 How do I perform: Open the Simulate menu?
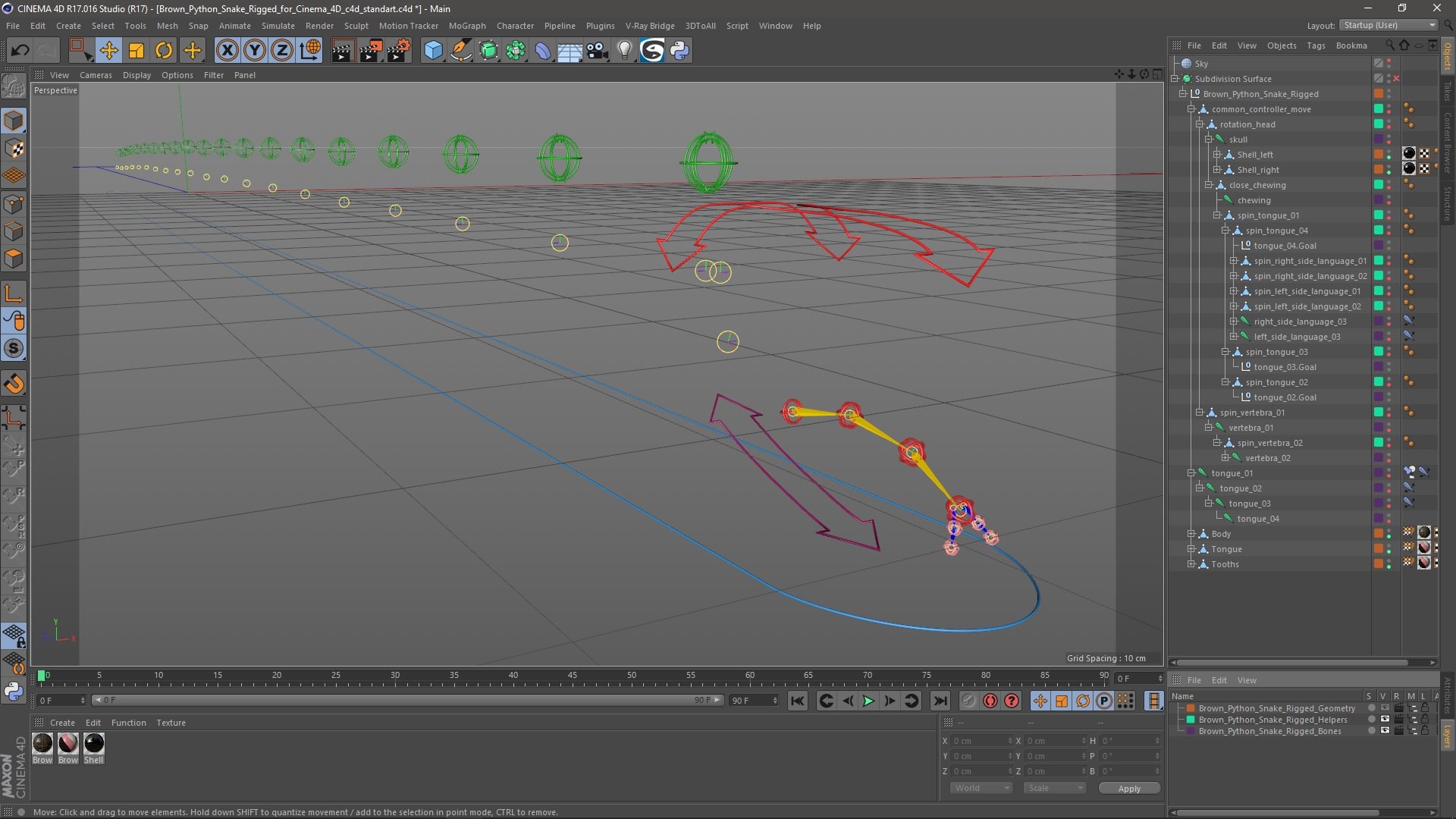click(x=278, y=26)
